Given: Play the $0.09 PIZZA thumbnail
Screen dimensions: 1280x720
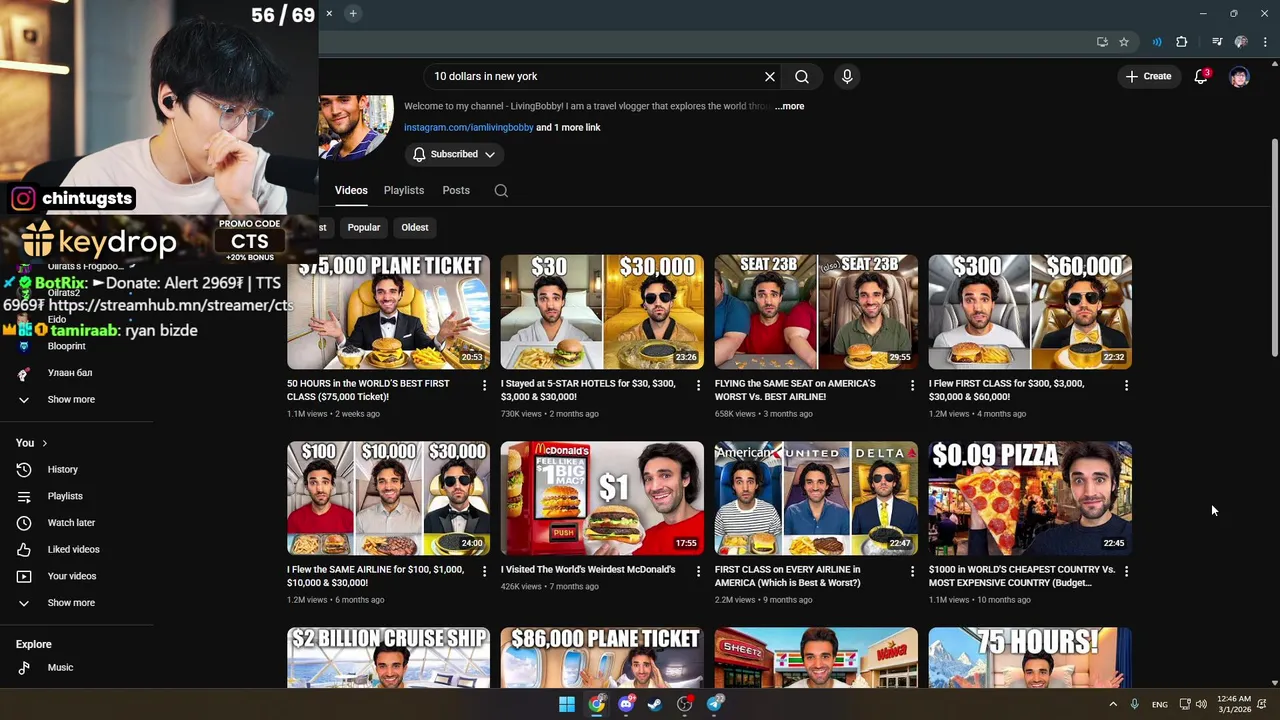Looking at the screenshot, I should [1030, 498].
